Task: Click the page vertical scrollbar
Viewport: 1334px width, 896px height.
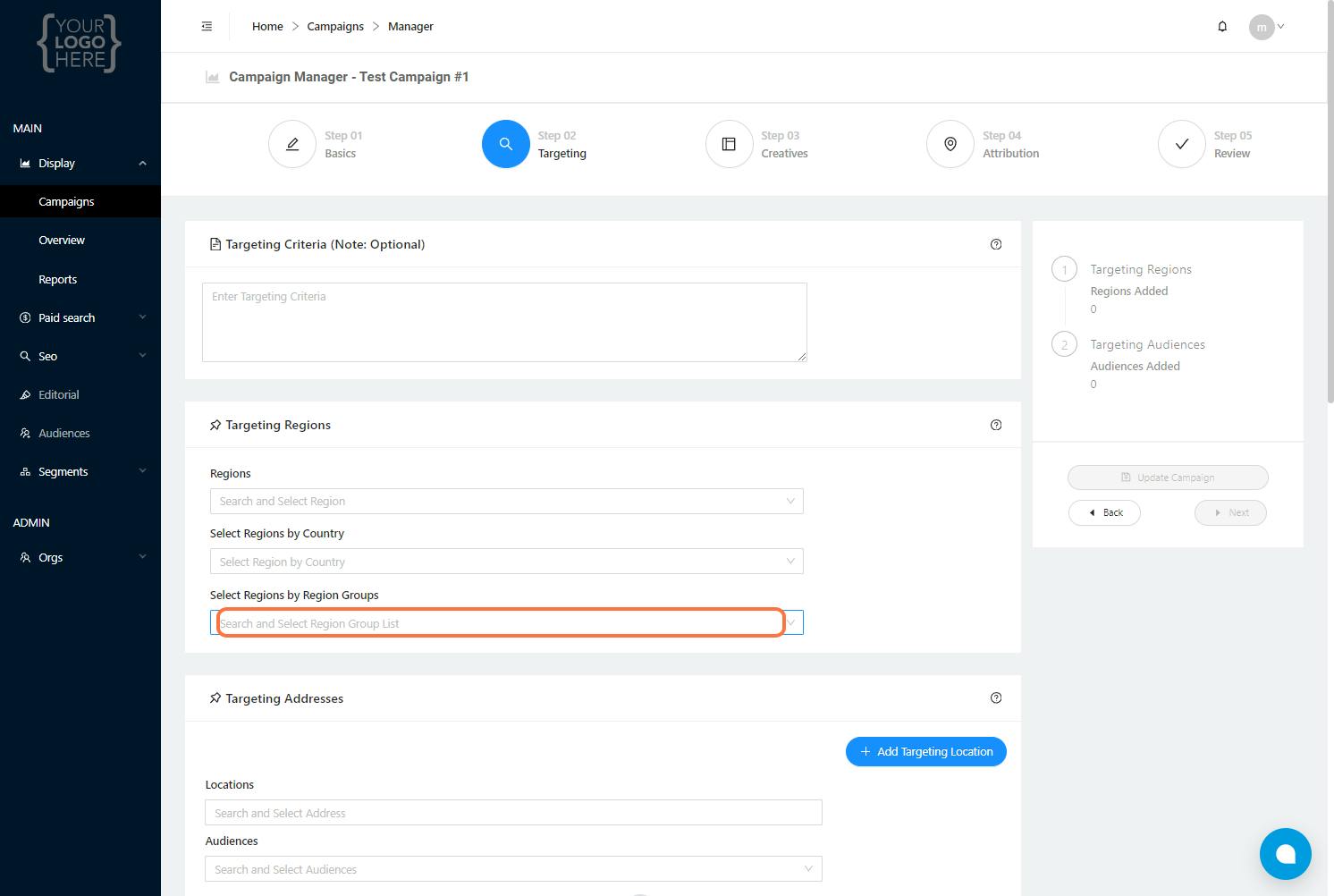Action: pyautogui.click(x=1330, y=201)
